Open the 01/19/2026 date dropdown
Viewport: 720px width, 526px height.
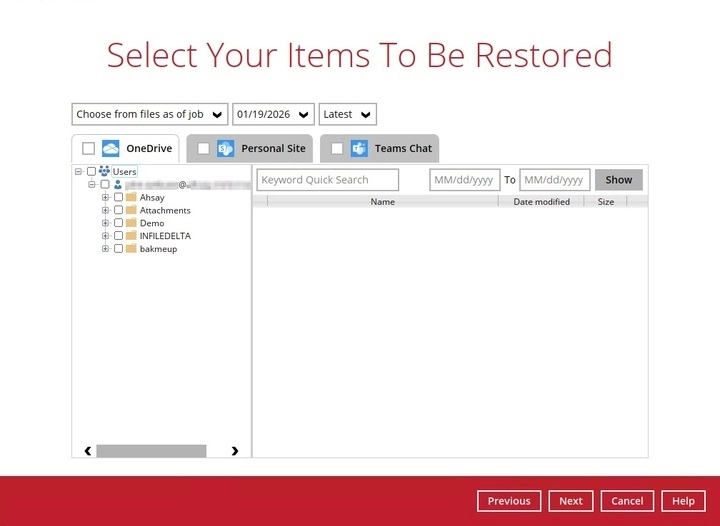(x=273, y=114)
